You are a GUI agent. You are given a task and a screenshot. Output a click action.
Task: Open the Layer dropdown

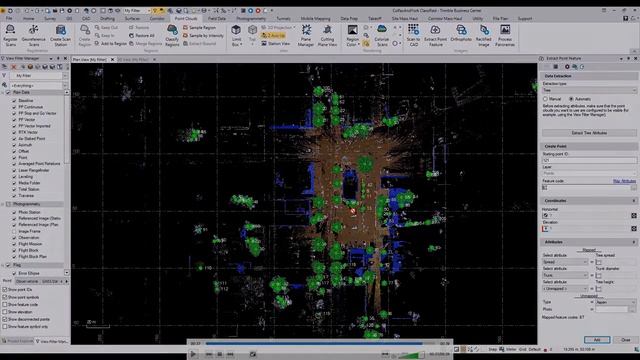click(x=589, y=173)
